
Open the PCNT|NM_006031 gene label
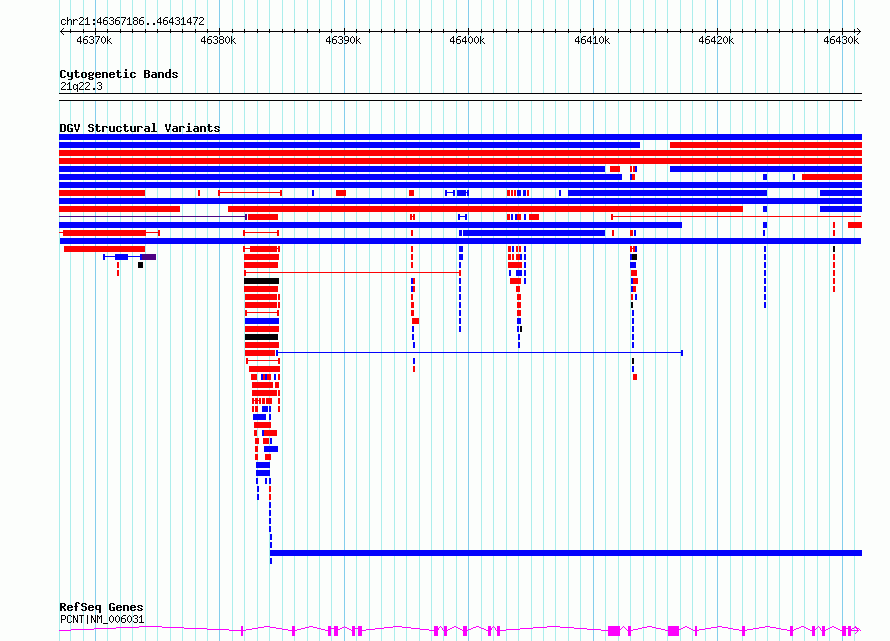click(102, 619)
